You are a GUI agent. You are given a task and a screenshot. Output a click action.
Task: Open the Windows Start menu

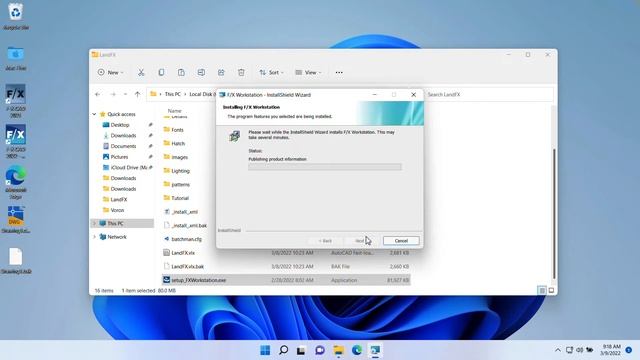point(265,350)
